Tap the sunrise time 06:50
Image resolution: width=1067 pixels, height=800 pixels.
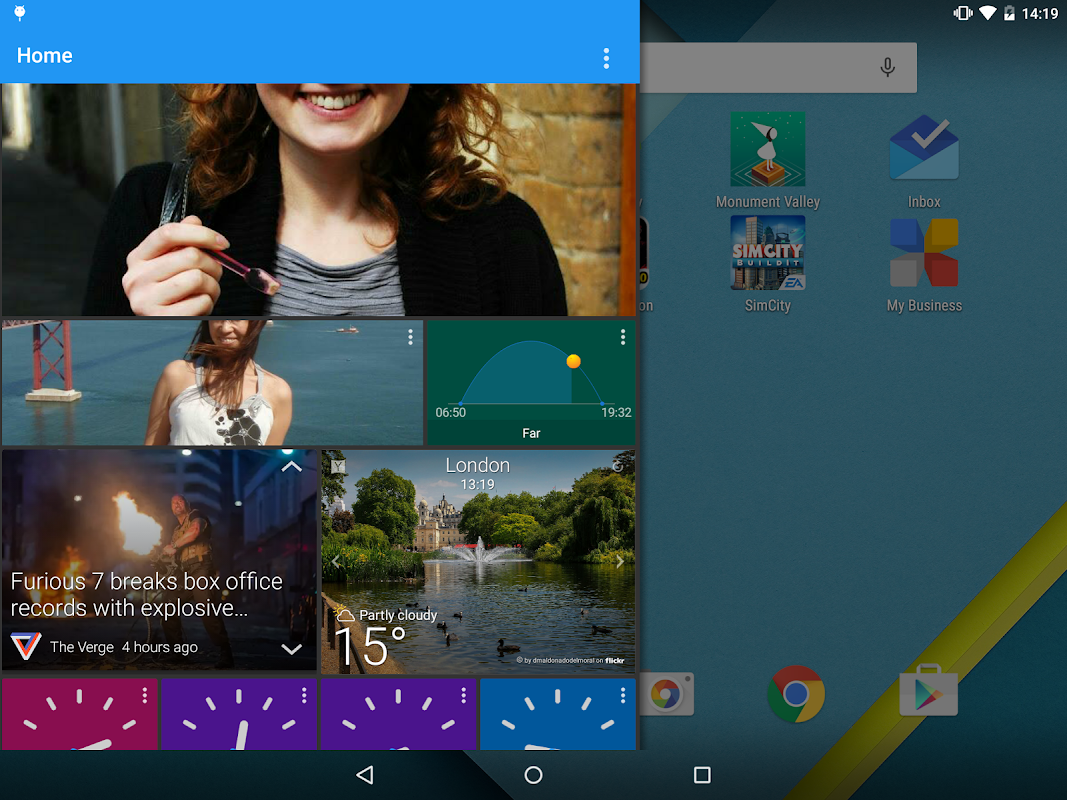(450, 412)
